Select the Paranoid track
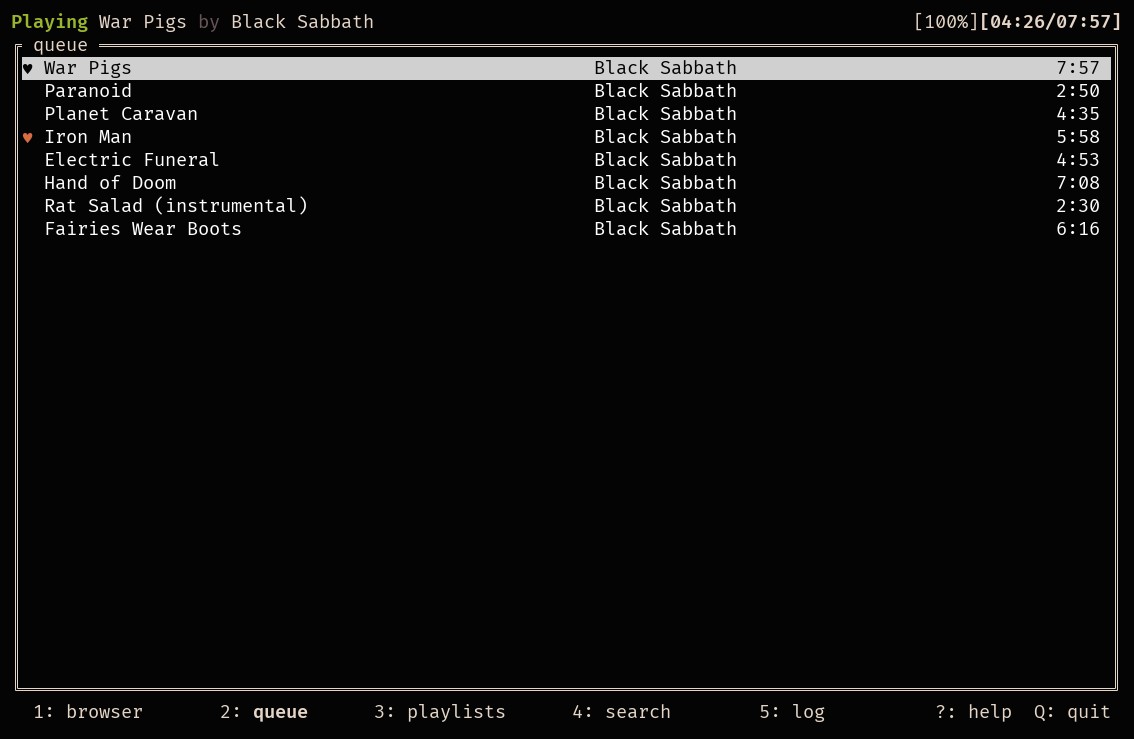1134x739 pixels. tap(88, 91)
